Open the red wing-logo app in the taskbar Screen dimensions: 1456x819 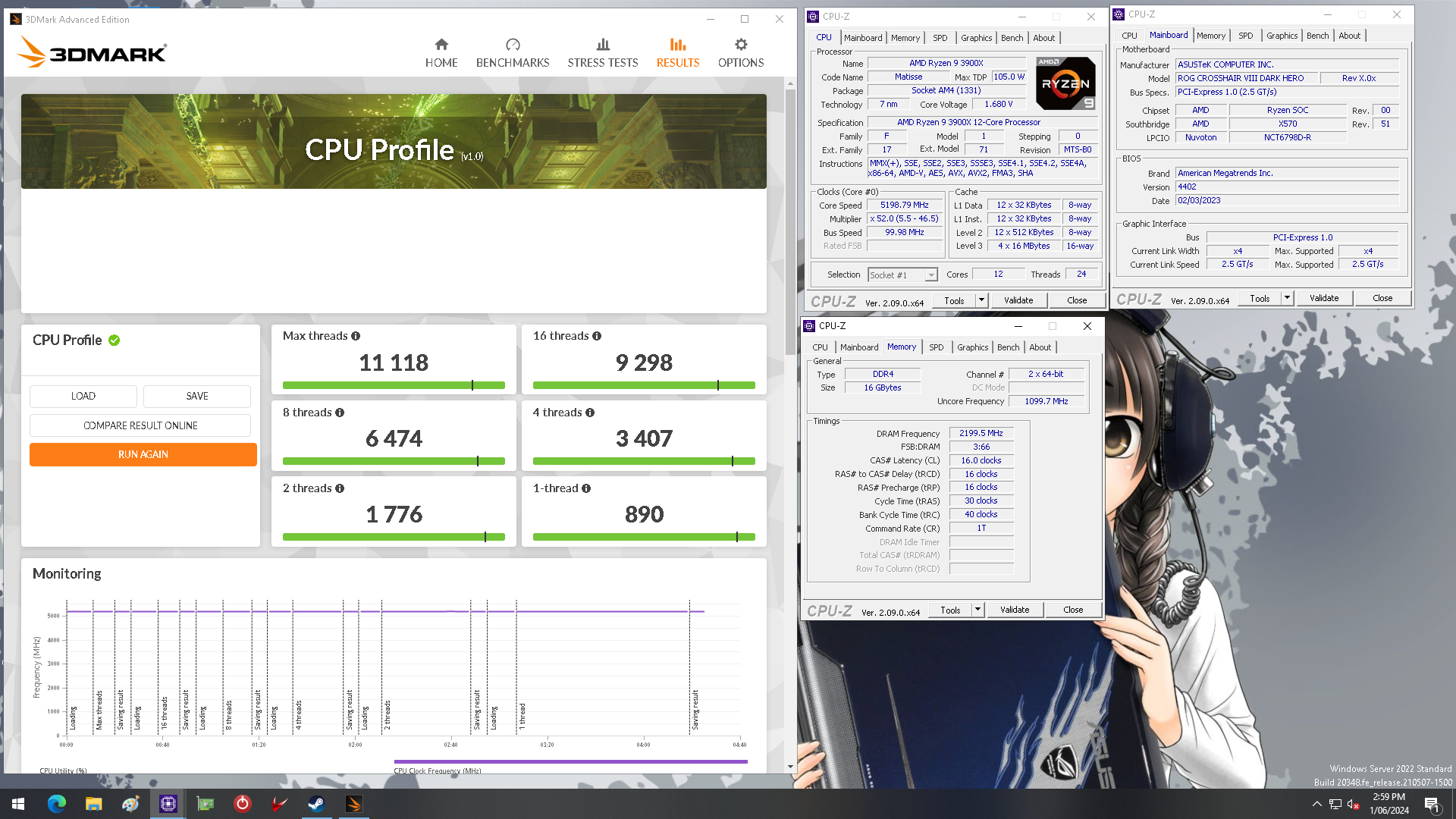(x=279, y=804)
